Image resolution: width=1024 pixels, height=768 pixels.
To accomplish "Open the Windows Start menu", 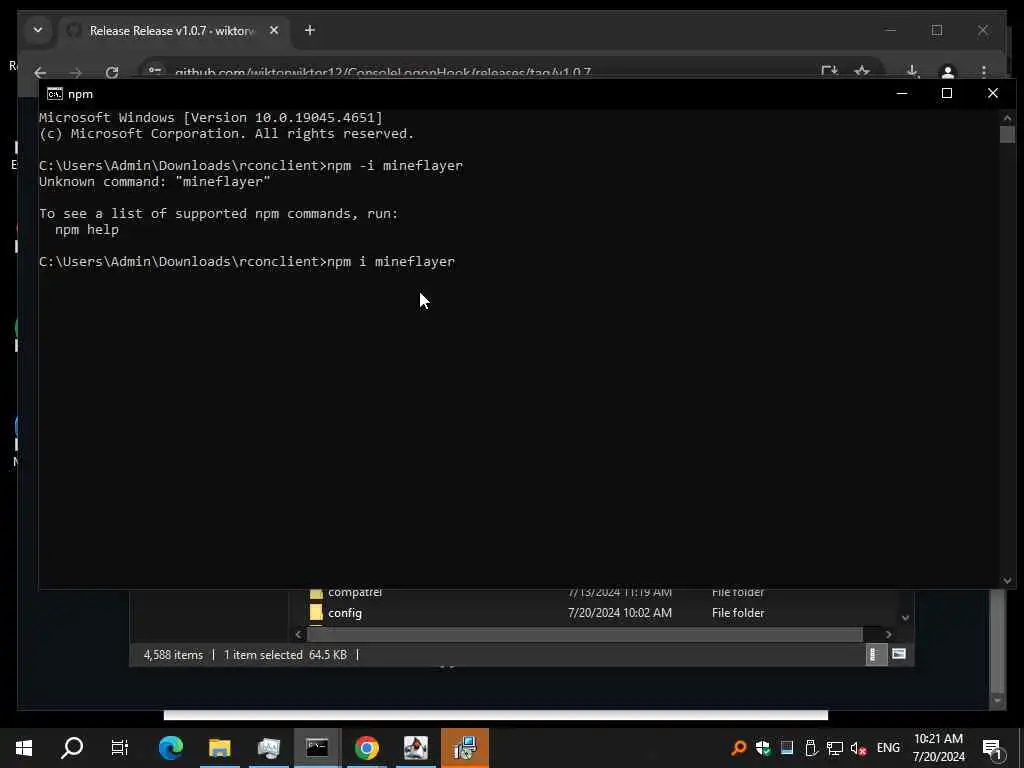I will click(24, 748).
